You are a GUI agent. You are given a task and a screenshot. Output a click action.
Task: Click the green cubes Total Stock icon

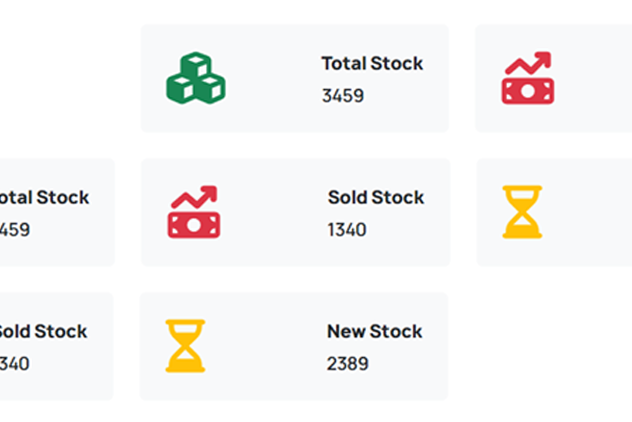tap(195, 78)
